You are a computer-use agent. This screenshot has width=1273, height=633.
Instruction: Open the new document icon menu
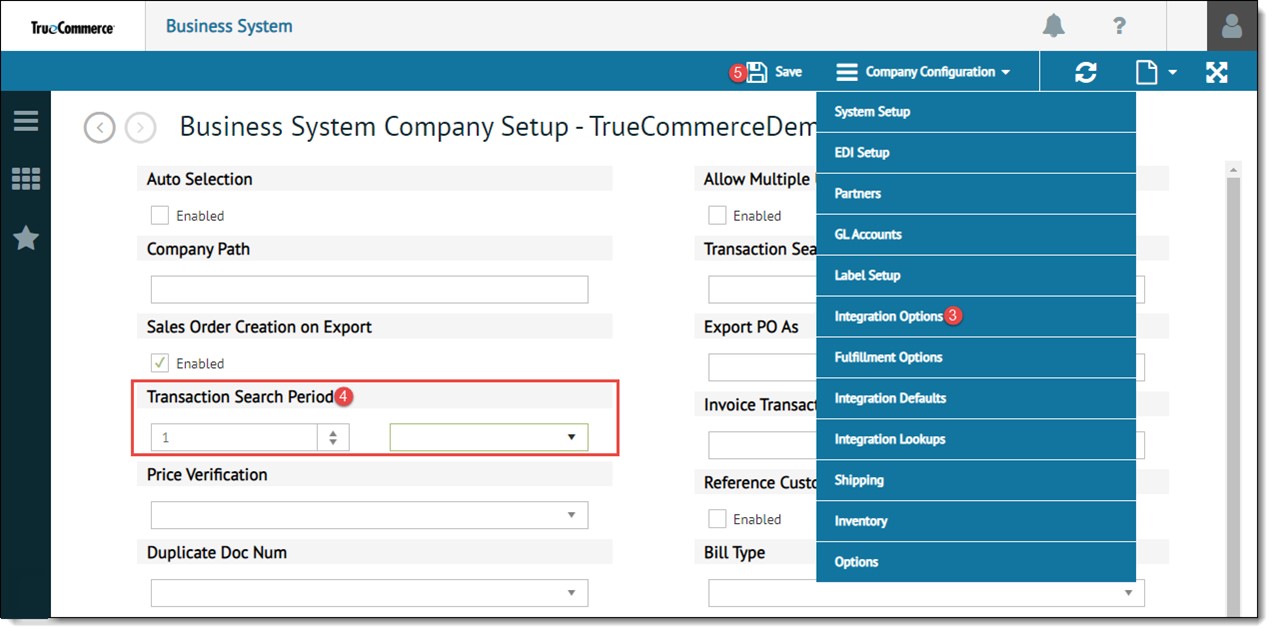pos(1155,72)
